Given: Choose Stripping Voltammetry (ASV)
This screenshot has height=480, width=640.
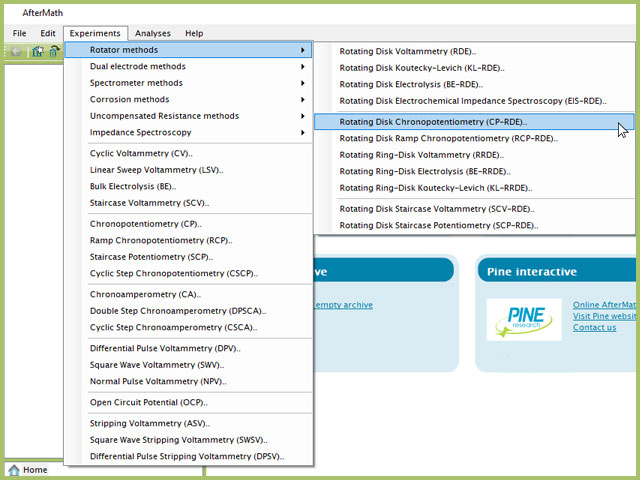Looking at the screenshot, I should click(x=188, y=424).
